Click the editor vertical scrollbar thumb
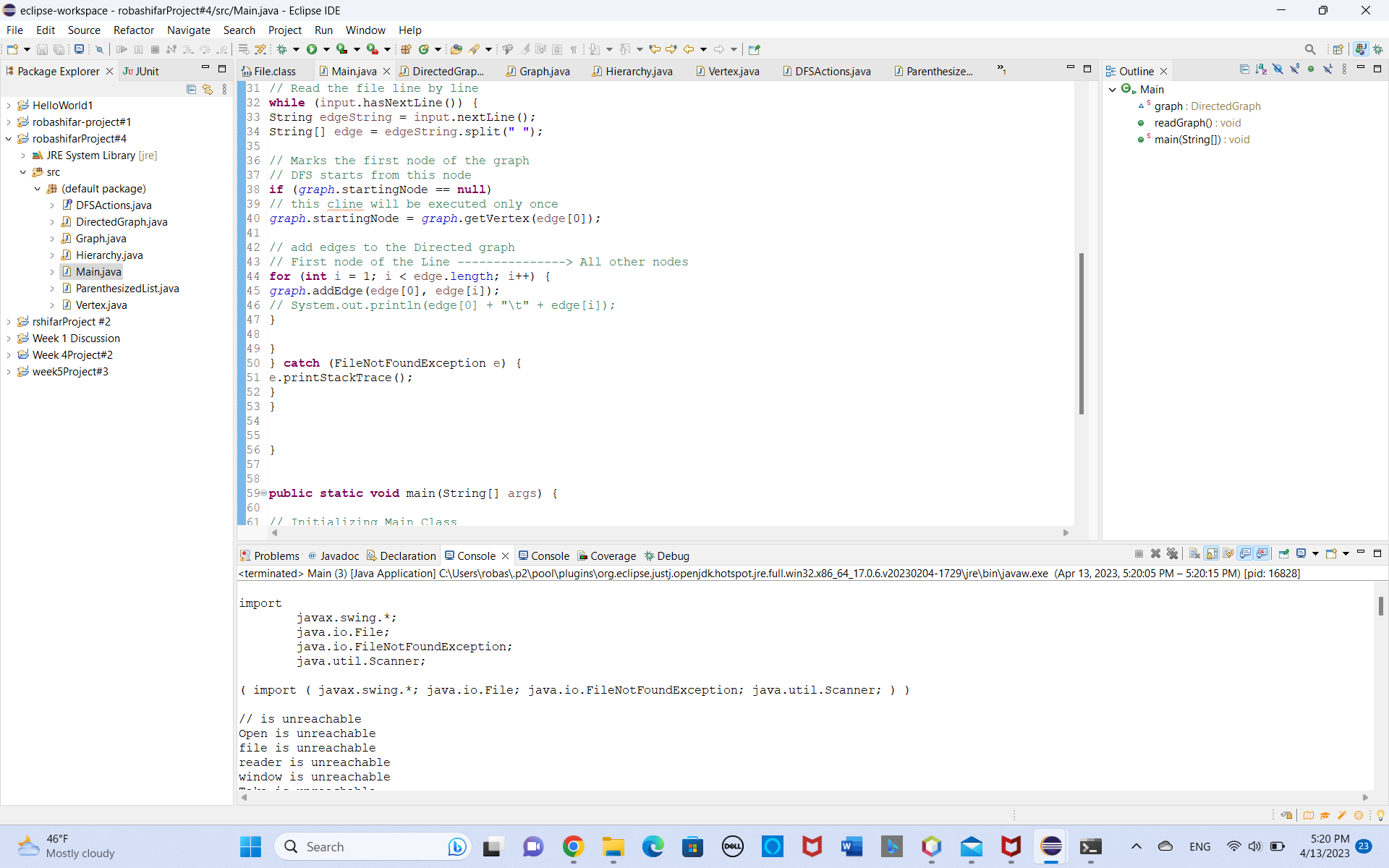1389x868 pixels. 1081,333
